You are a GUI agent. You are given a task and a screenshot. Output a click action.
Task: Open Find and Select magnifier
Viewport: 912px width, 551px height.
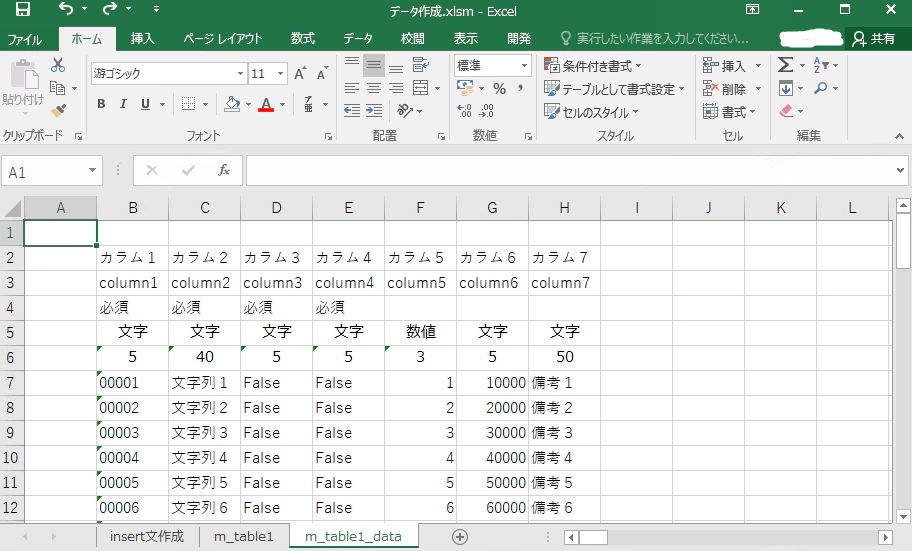821,88
